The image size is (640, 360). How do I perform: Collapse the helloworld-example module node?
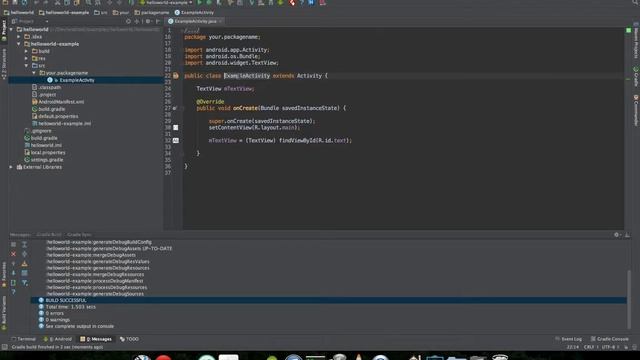coord(19,44)
